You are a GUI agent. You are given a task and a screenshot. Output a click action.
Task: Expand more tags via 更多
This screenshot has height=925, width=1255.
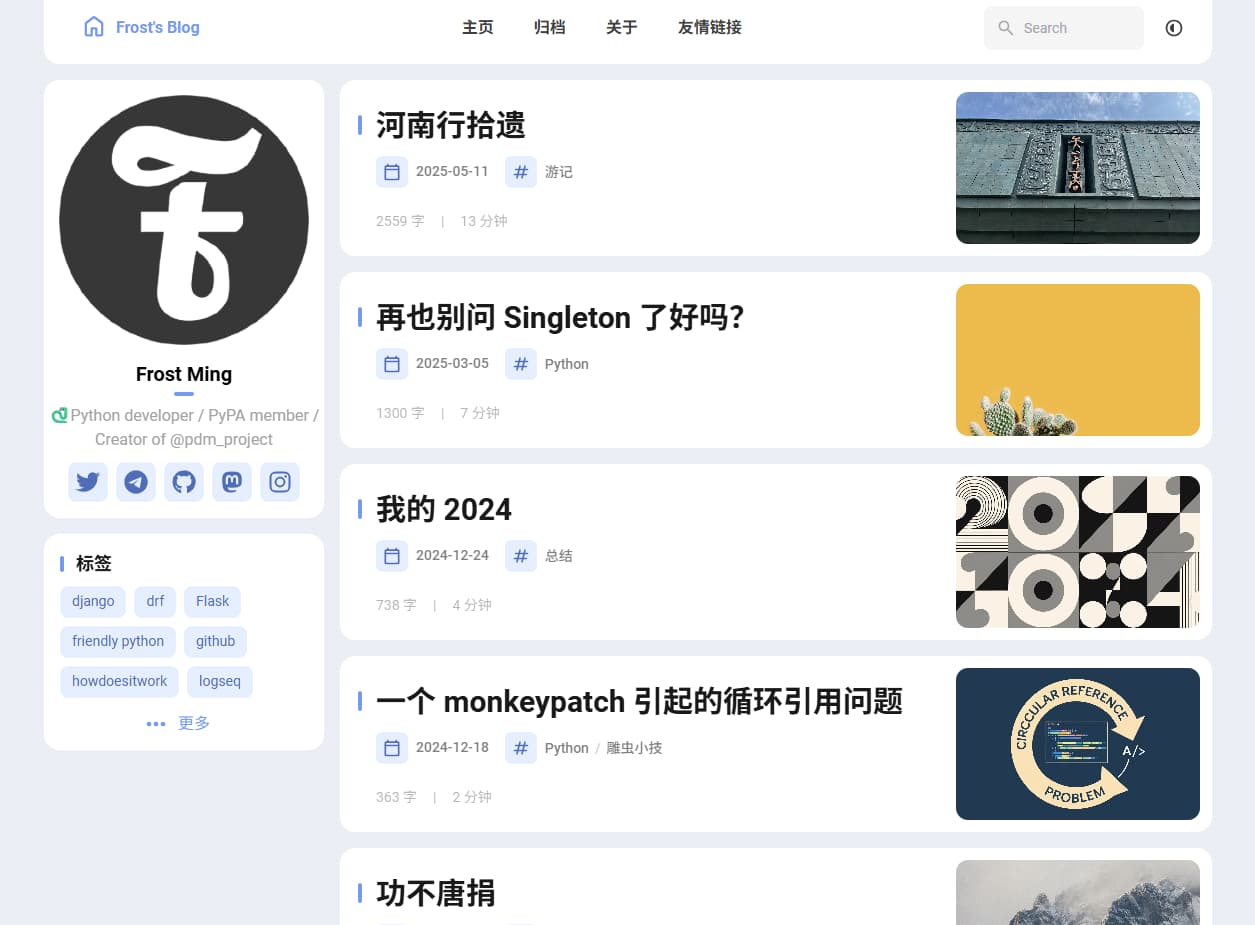pyautogui.click(x=179, y=723)
